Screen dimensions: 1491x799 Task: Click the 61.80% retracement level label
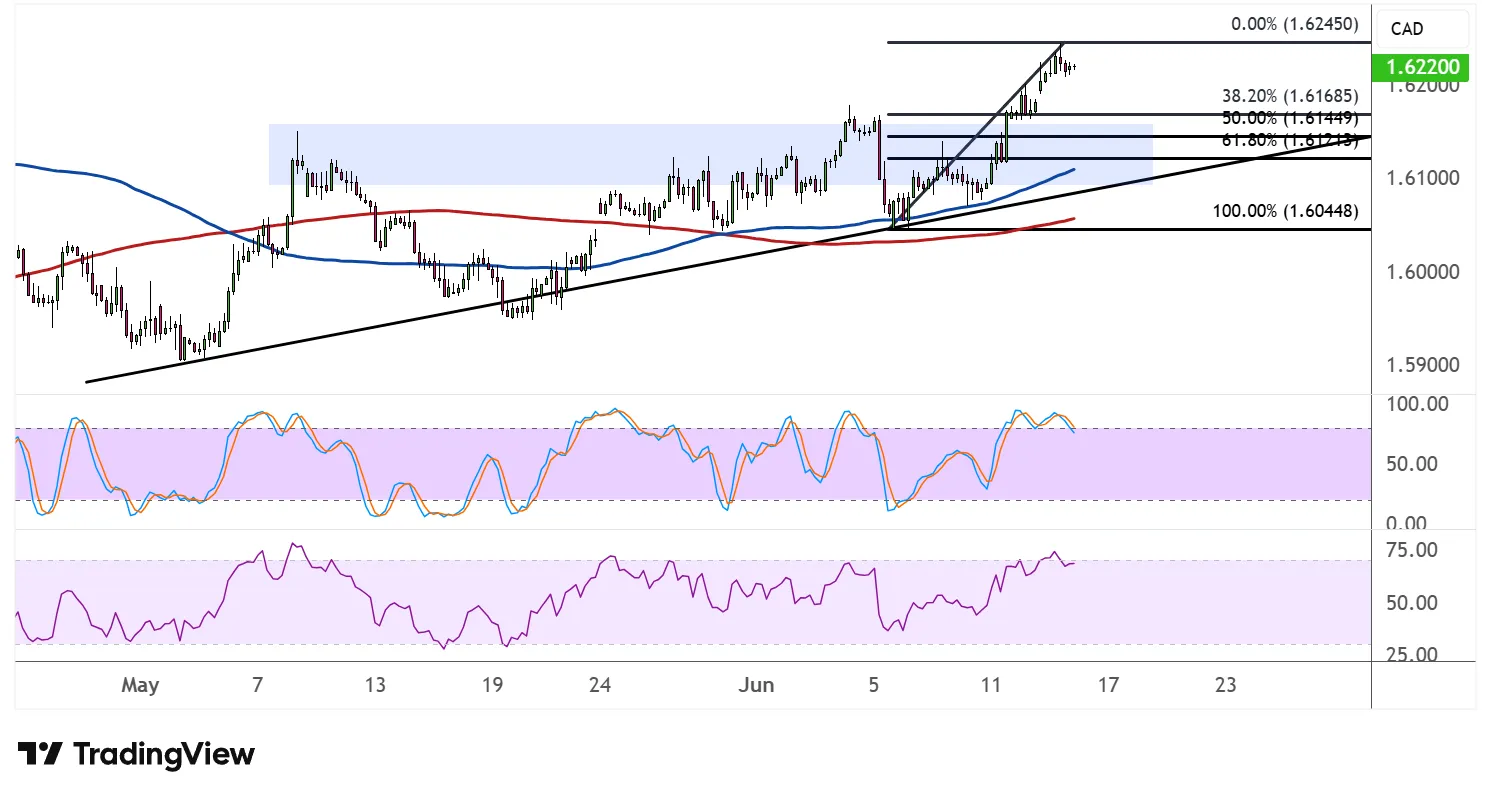(x=1290, y=140)
